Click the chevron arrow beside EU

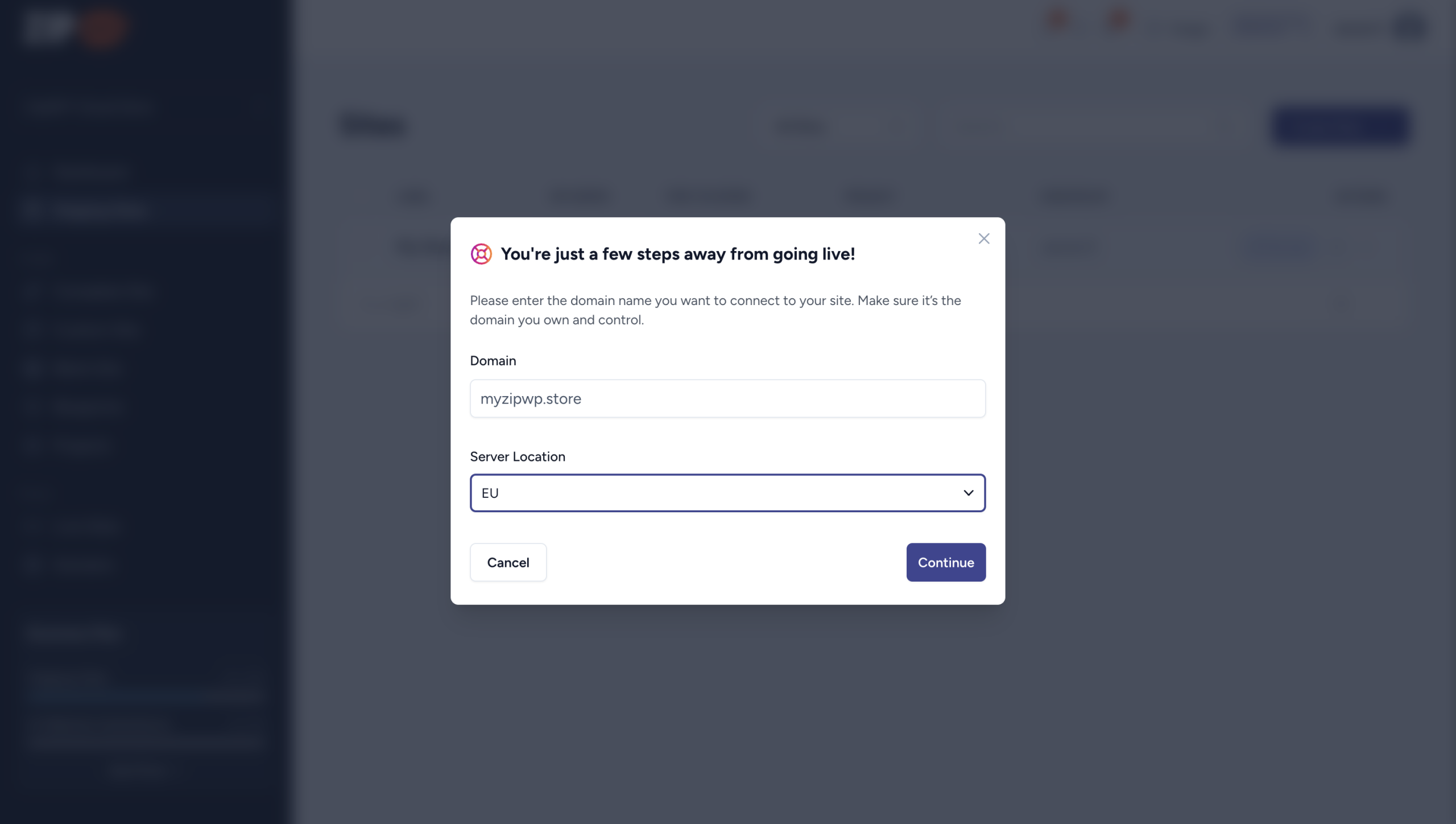point(969,493)
